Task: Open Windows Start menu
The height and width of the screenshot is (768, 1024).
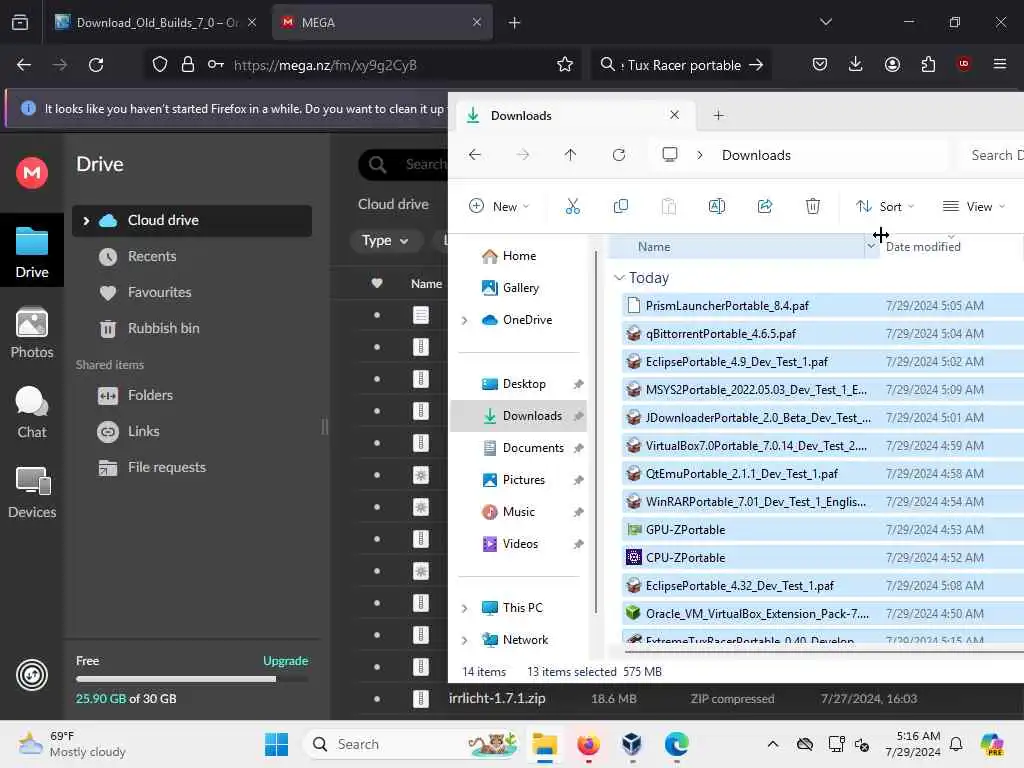Action: coord(276,744)
